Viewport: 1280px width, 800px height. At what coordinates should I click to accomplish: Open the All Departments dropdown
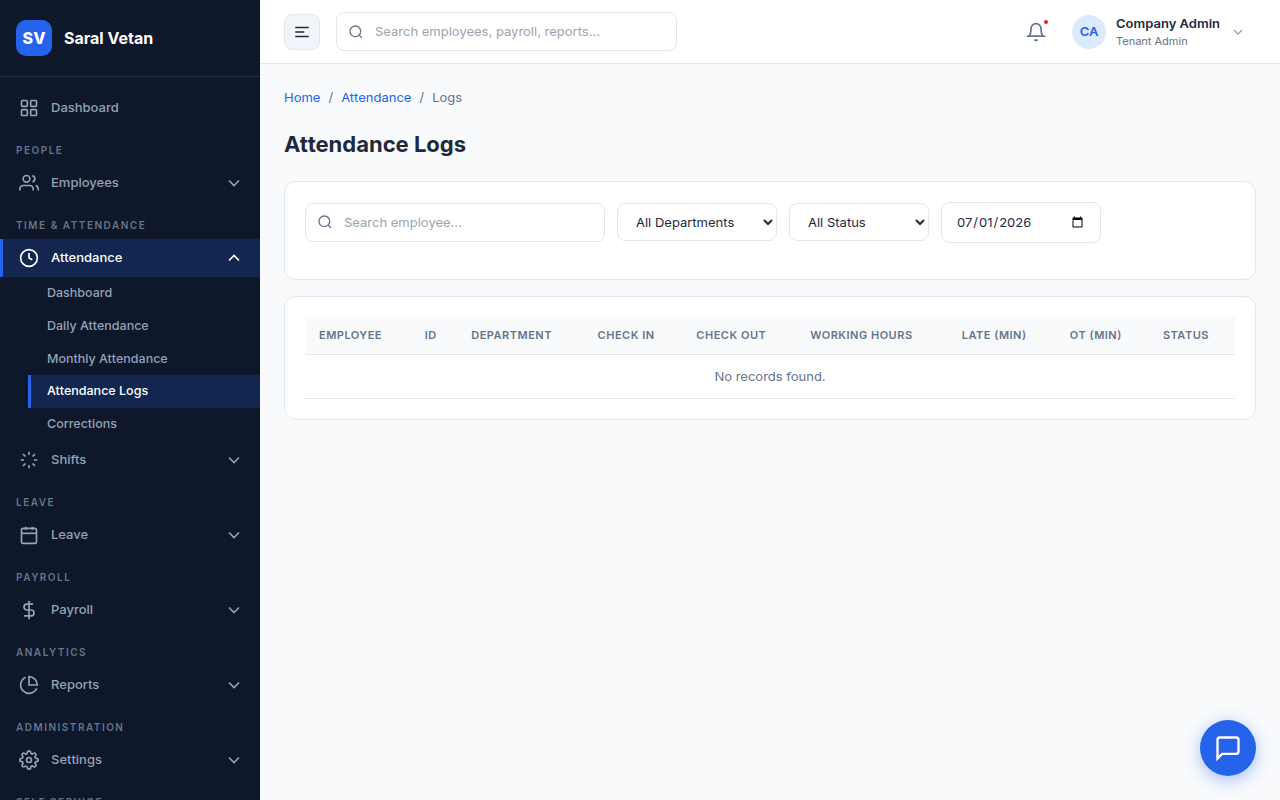[x=697, y=222]
